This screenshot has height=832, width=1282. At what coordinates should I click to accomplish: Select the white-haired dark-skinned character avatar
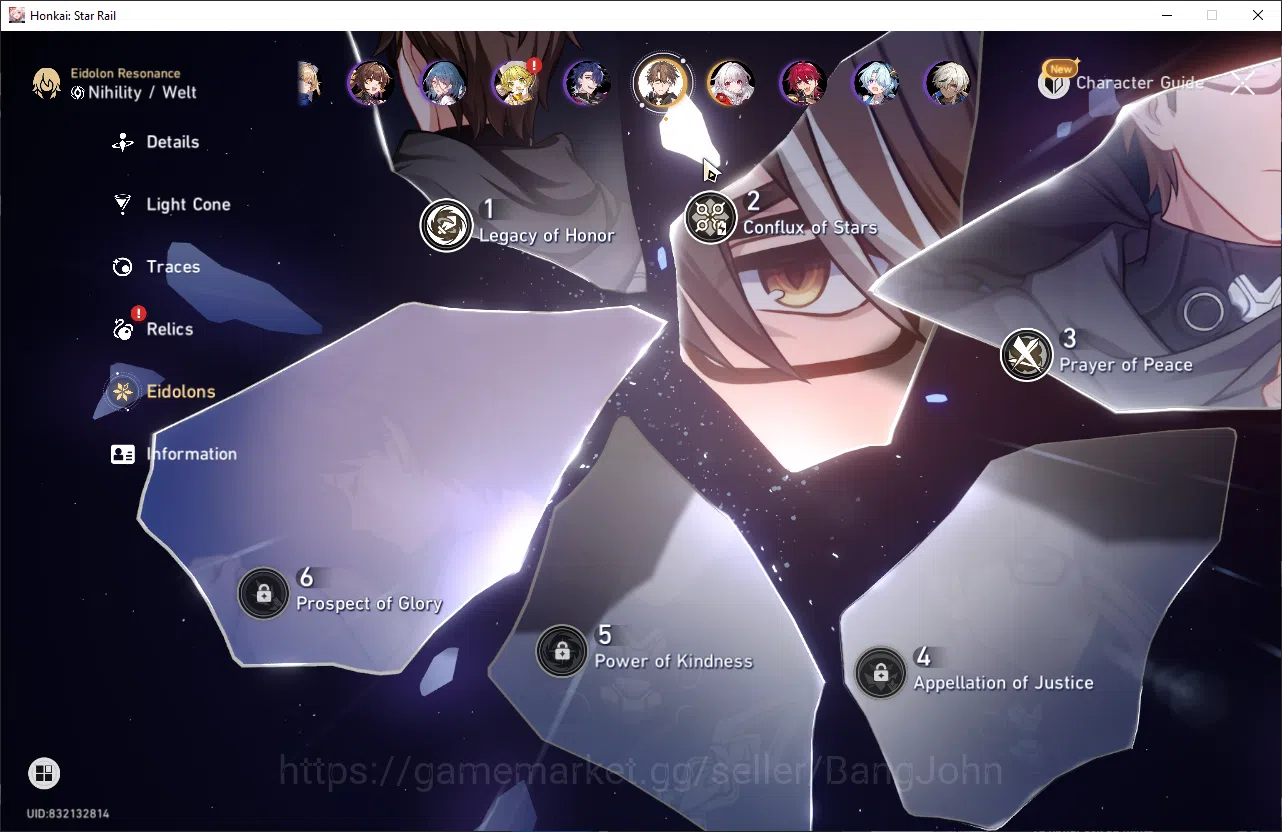pos(947,83)
